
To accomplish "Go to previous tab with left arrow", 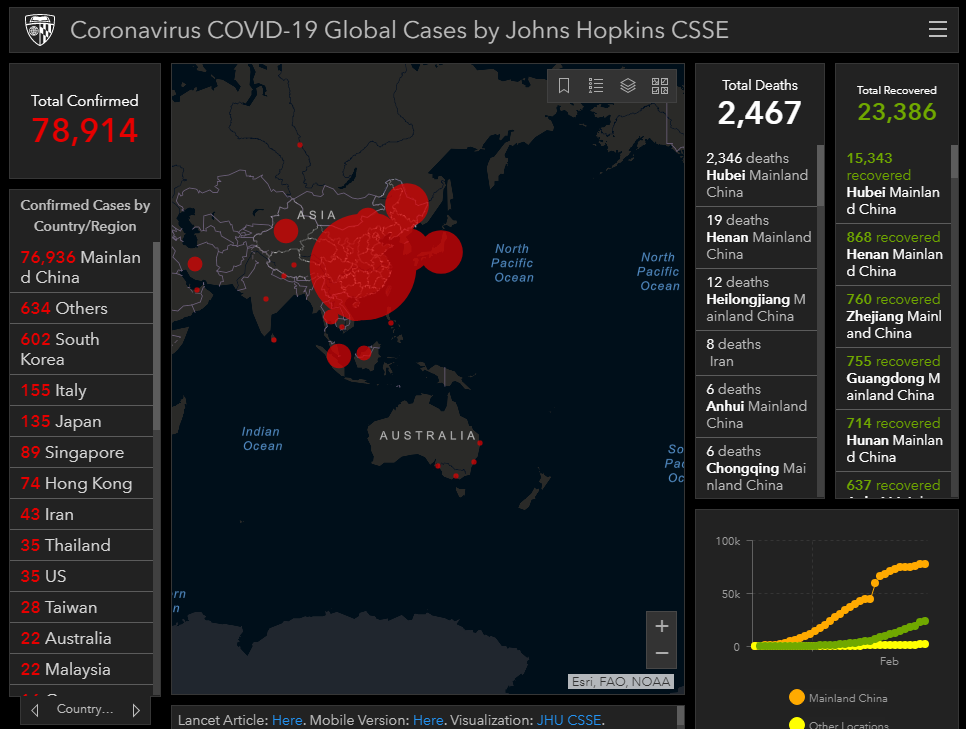I will (35, 710).
